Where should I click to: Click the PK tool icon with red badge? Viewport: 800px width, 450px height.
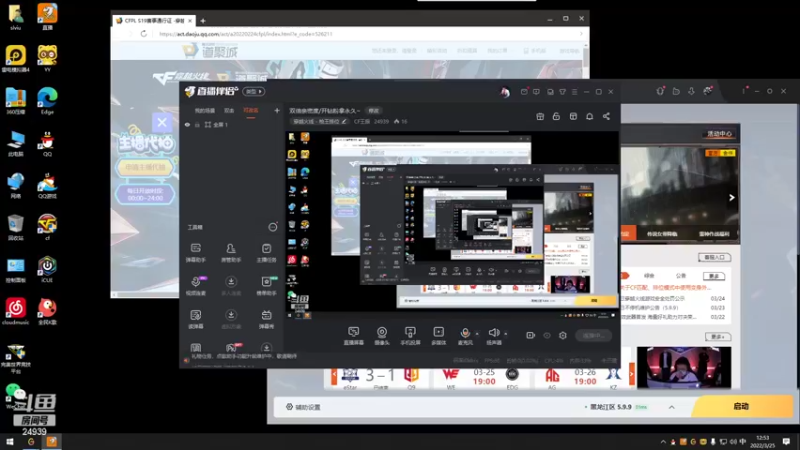pos(231,347)
